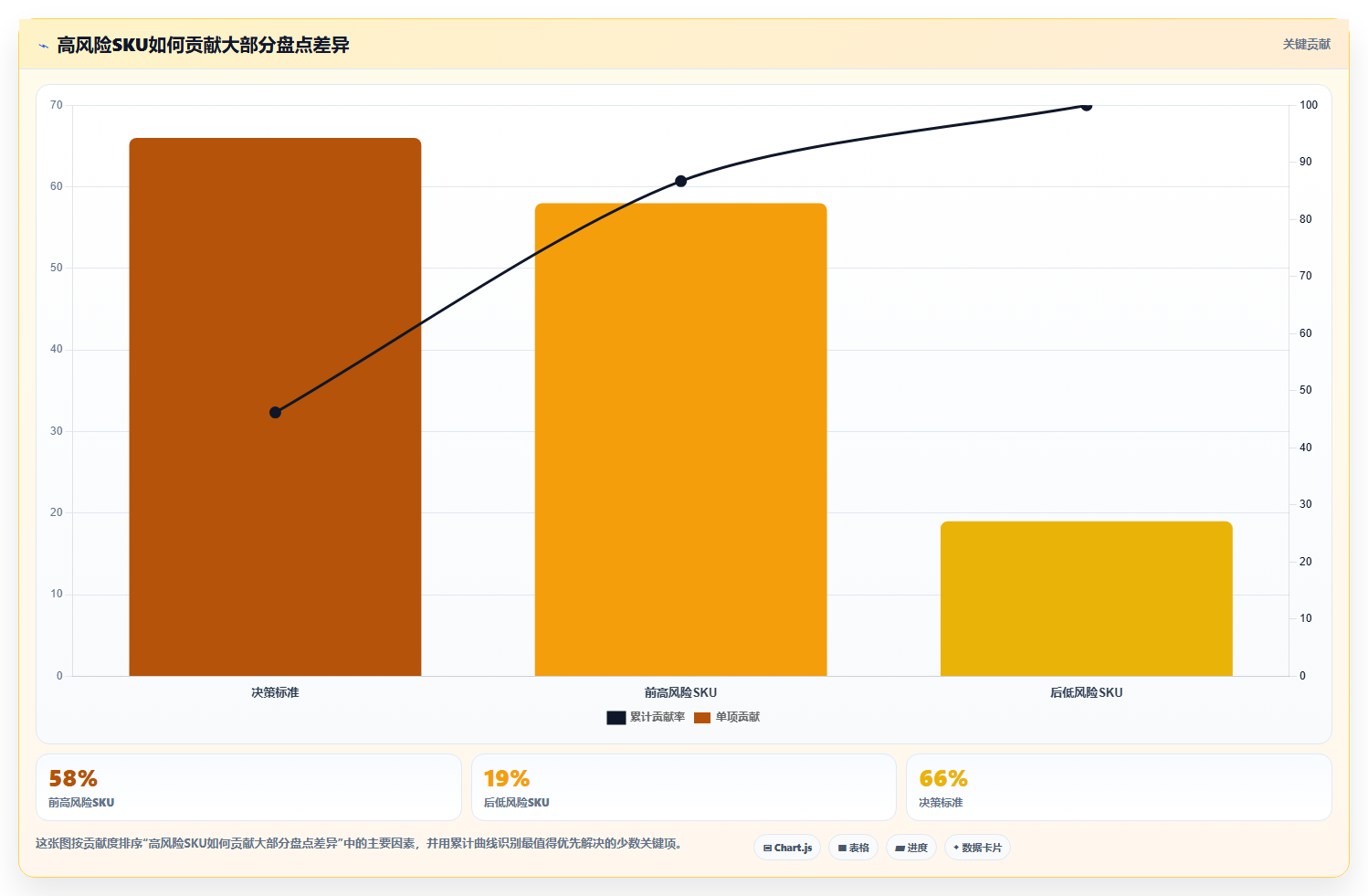Click the orange 前高风险SKU bar
This screenshot has width=1368, height=896.
[680, 439]
